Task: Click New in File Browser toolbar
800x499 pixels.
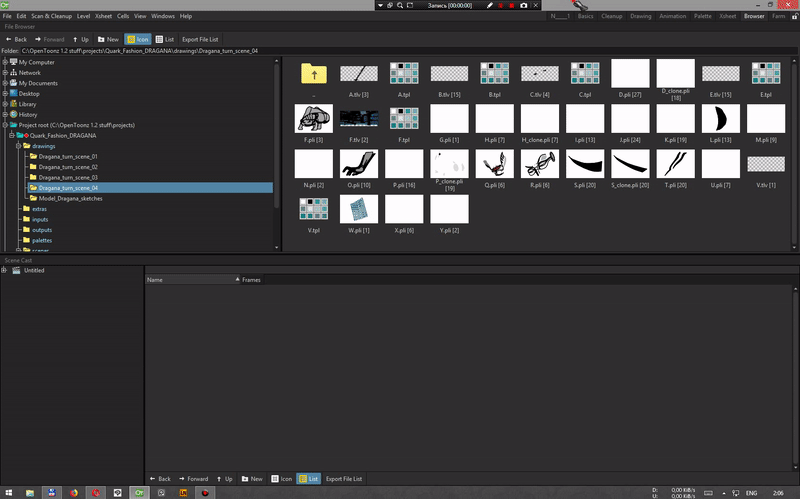Action: 108,39
